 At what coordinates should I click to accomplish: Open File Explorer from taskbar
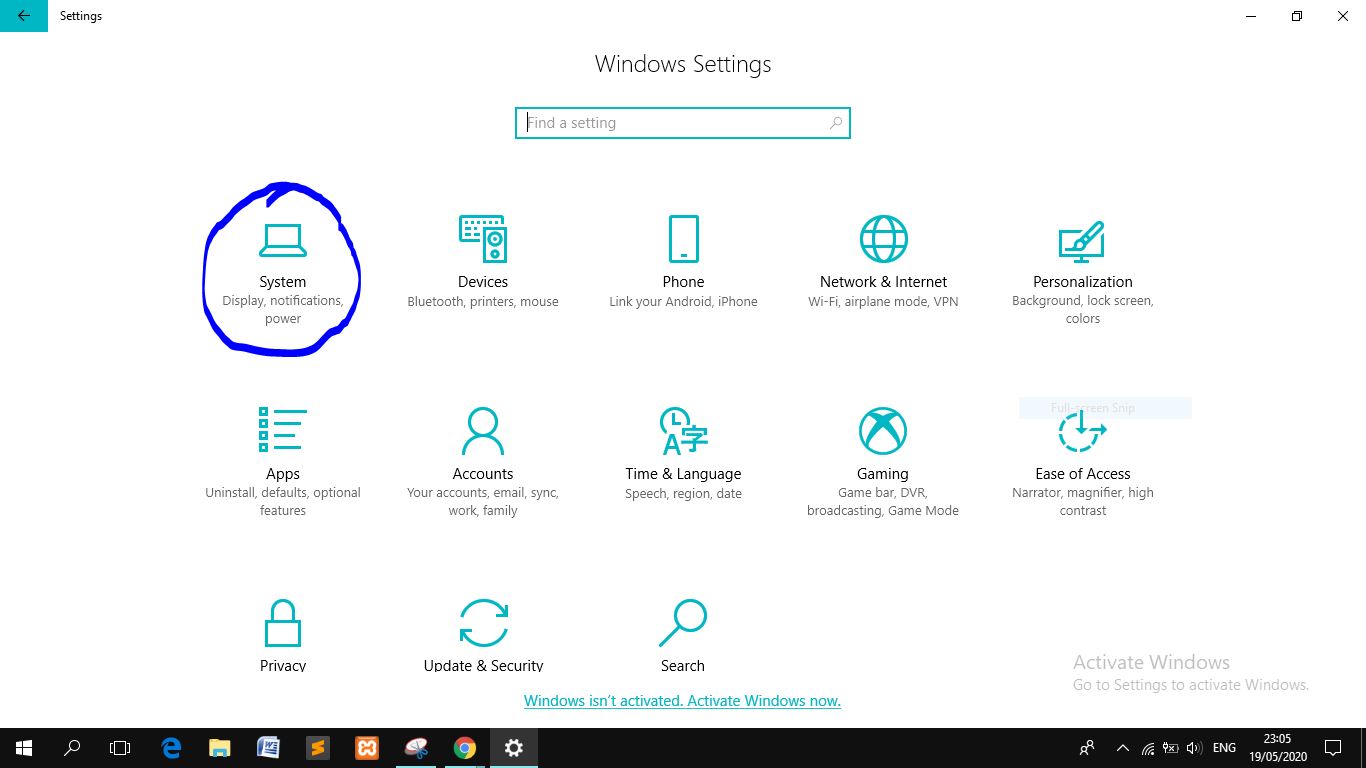220,747
